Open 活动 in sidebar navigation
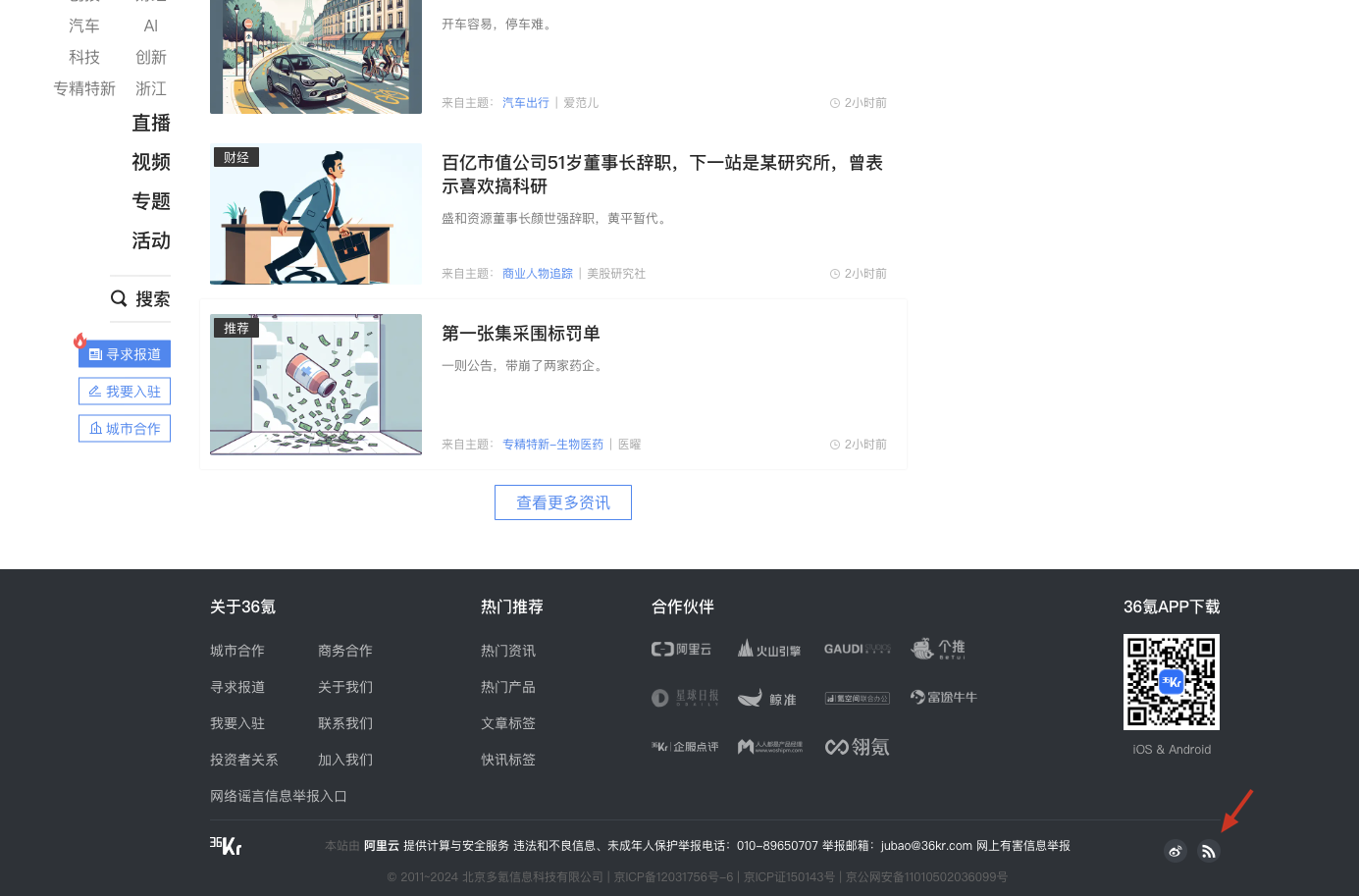This screenshot has height=896, width=1359. coord(151,240)
